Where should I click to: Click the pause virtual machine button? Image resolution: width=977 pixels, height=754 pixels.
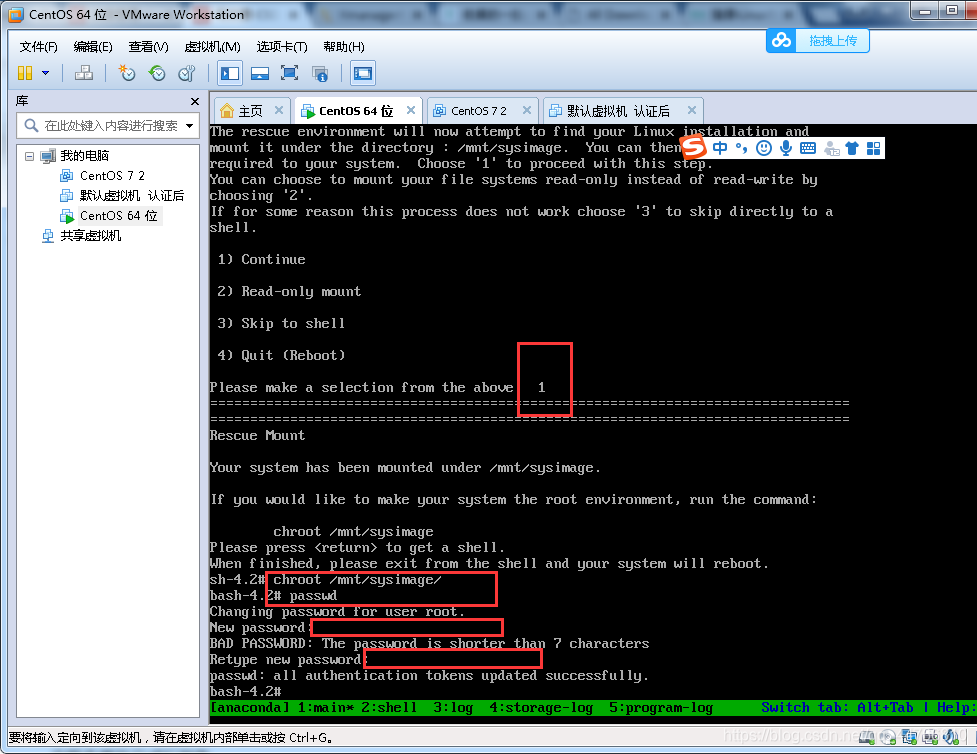[25, 73]
